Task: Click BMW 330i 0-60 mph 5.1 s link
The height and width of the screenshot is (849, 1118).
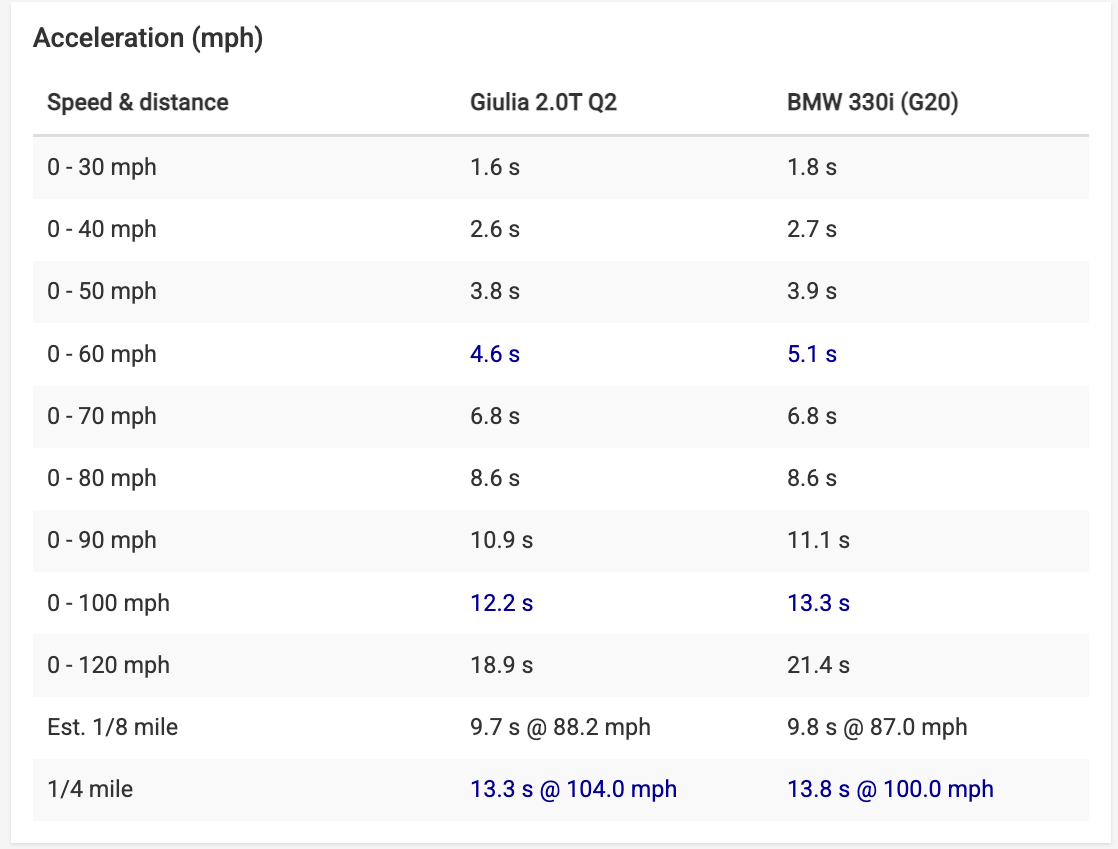Action: (x=812, y=354)
